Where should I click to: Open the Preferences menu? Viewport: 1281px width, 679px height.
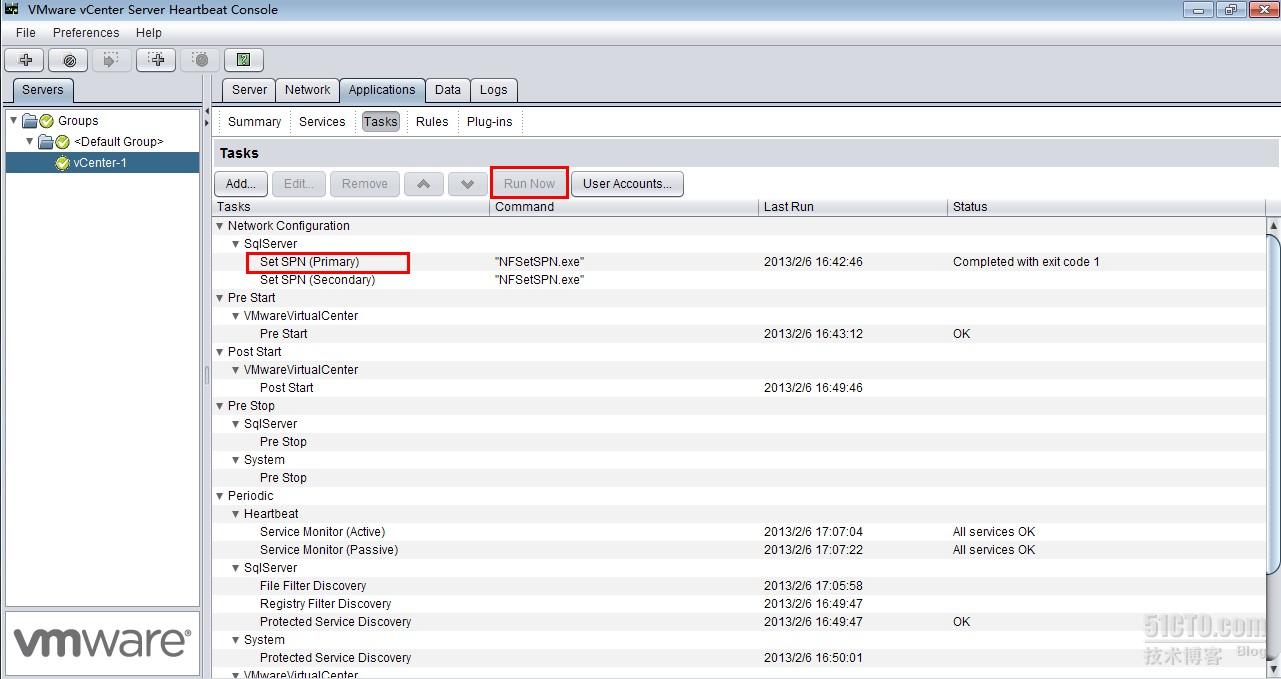[86, 33]
